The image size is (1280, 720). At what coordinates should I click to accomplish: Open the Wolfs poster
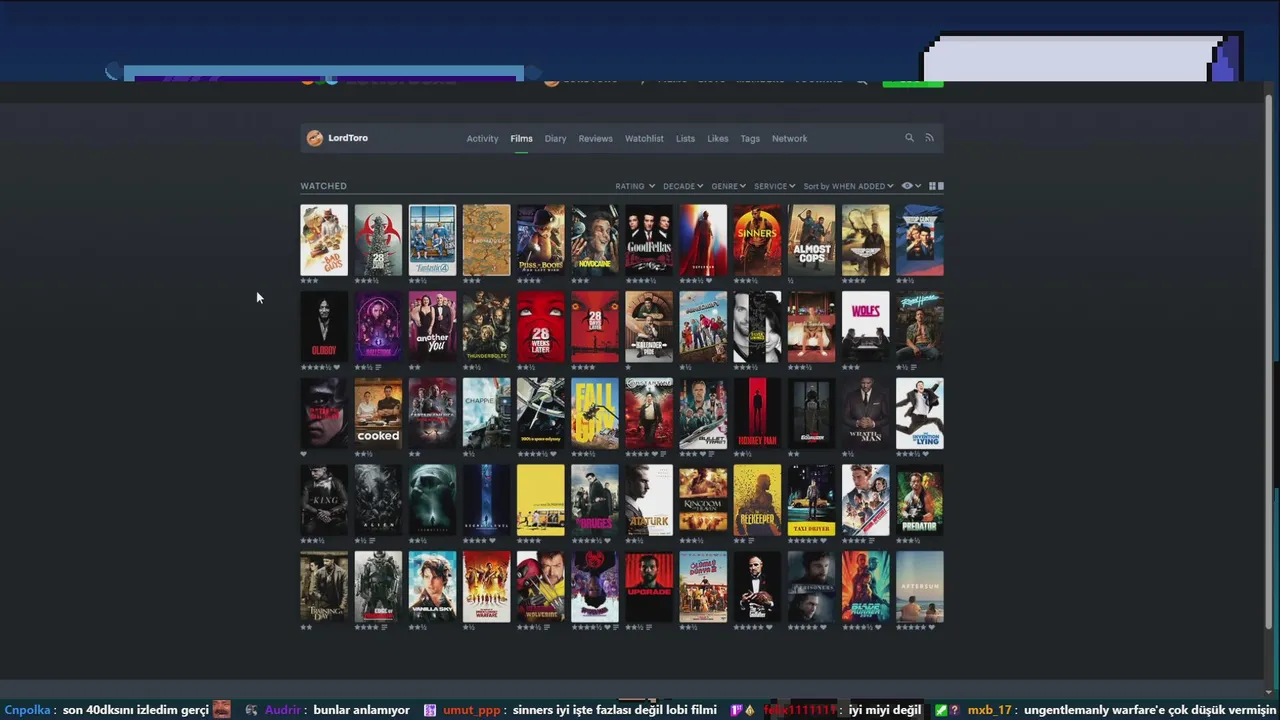click(x=865, y=327)
